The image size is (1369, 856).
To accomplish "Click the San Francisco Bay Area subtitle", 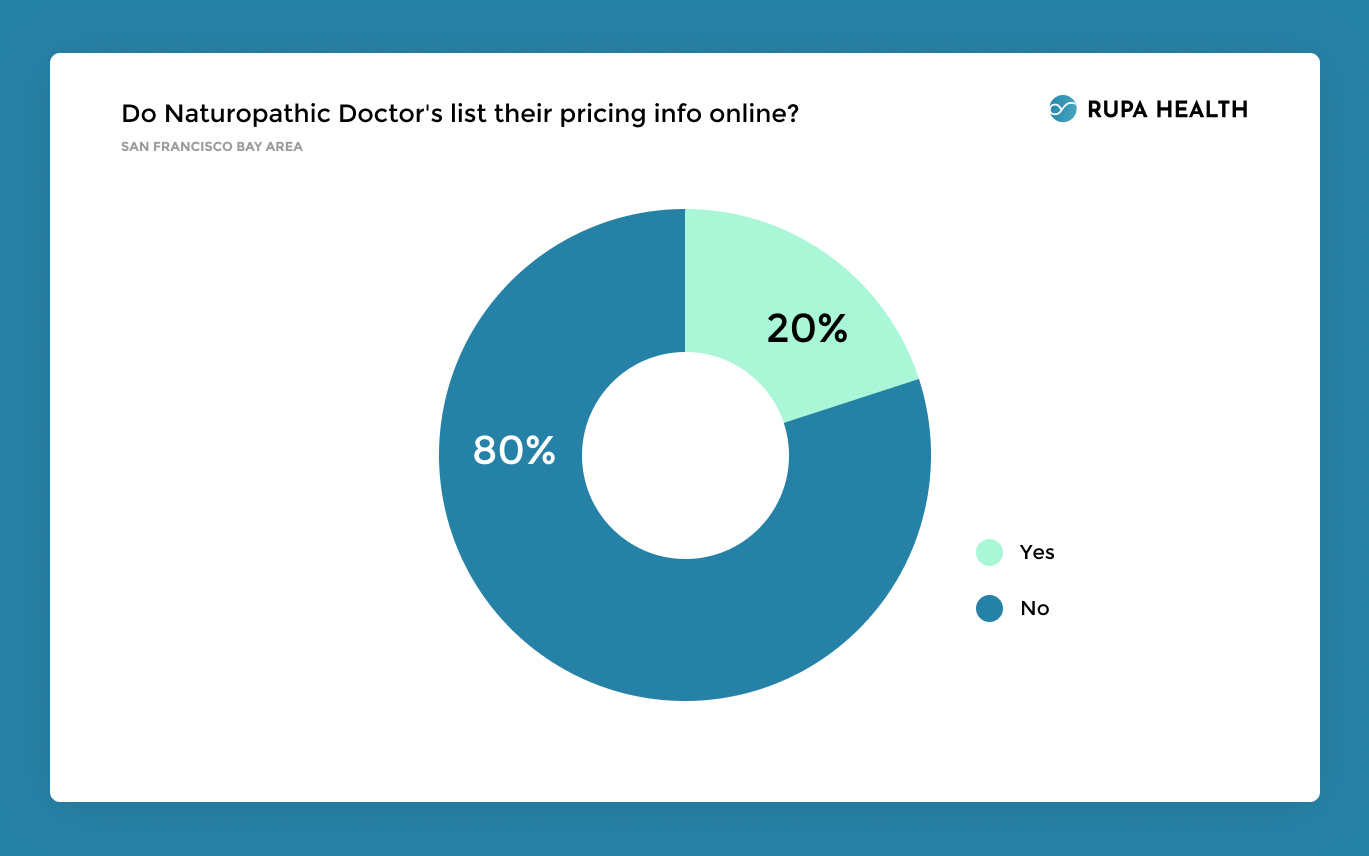I will pos(212,147).
